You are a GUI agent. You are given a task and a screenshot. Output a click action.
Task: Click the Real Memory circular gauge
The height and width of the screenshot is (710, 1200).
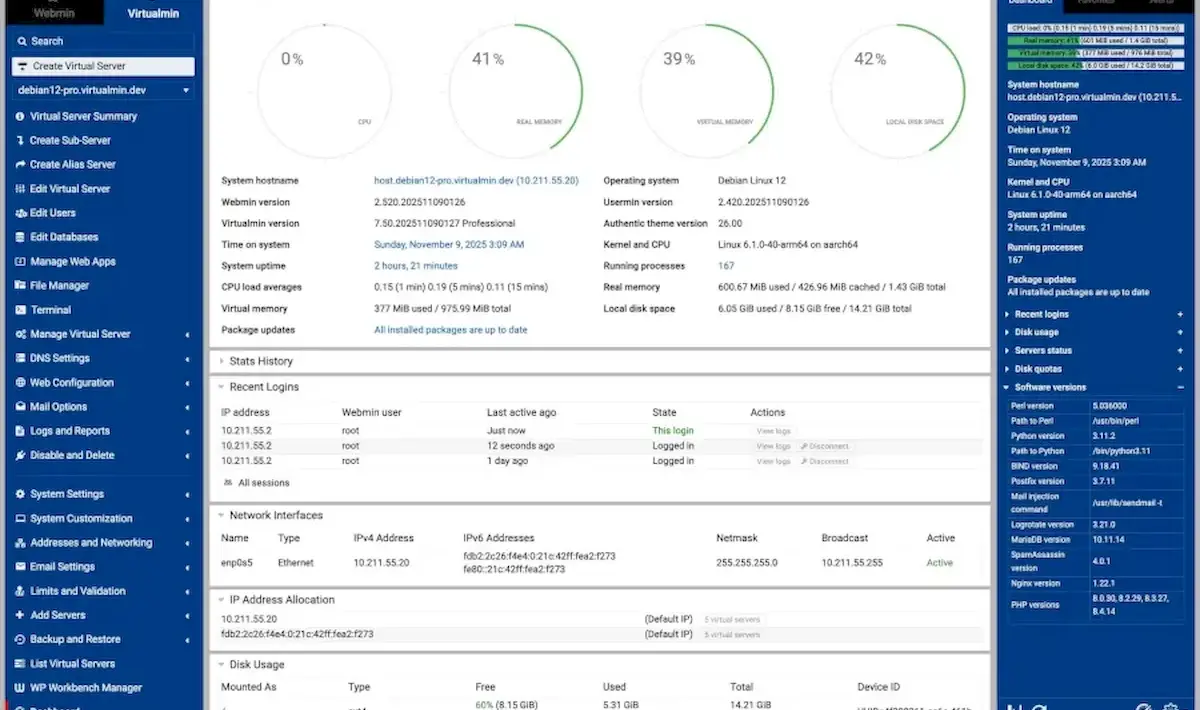point(516,90)
